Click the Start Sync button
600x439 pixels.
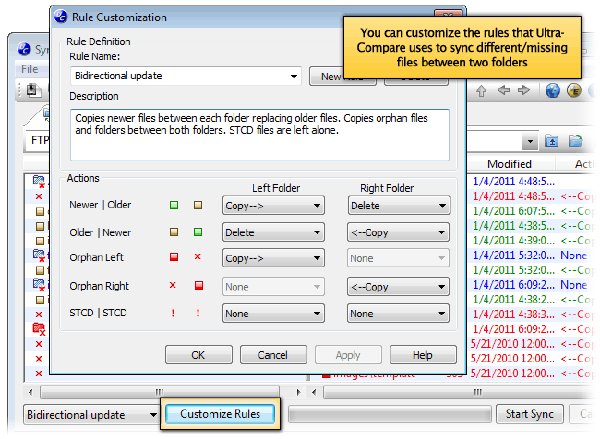[530, 414]
